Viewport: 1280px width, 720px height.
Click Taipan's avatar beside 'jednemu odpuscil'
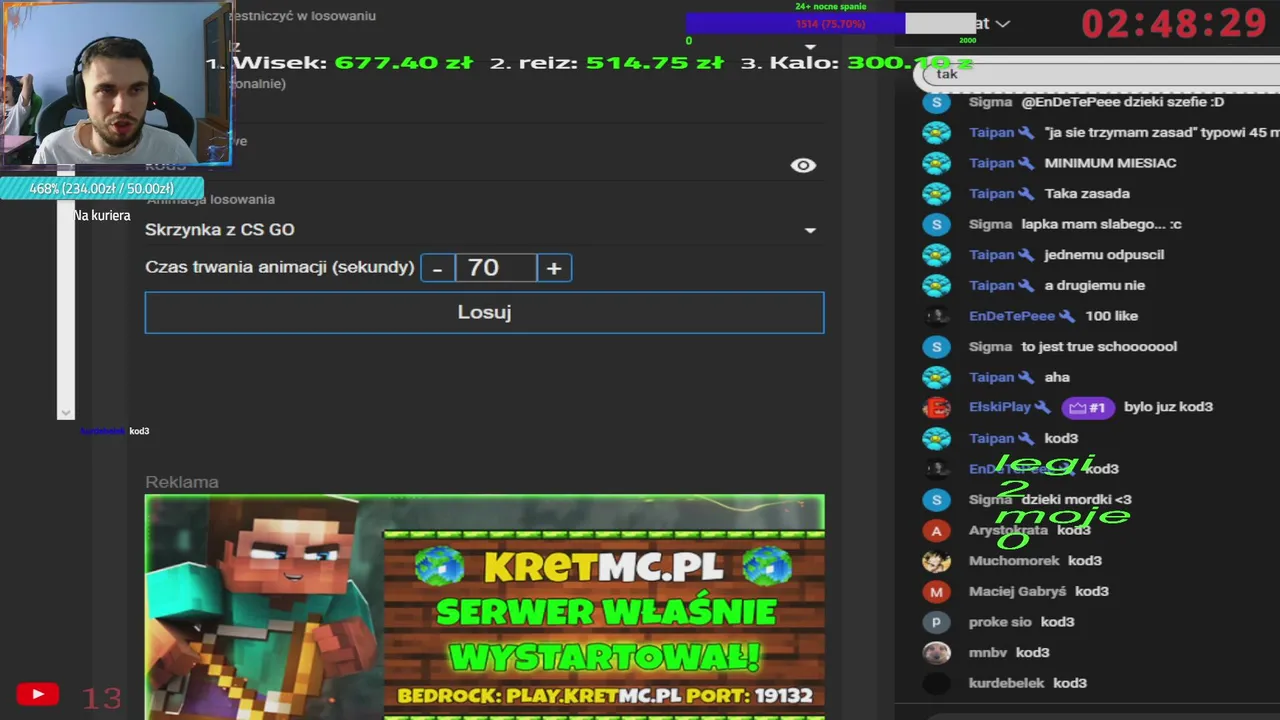pyautogui.click(x=936, y=255)
